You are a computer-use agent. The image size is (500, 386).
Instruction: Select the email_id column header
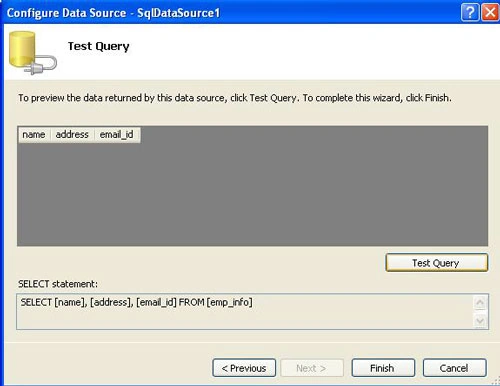click(117, 135)
